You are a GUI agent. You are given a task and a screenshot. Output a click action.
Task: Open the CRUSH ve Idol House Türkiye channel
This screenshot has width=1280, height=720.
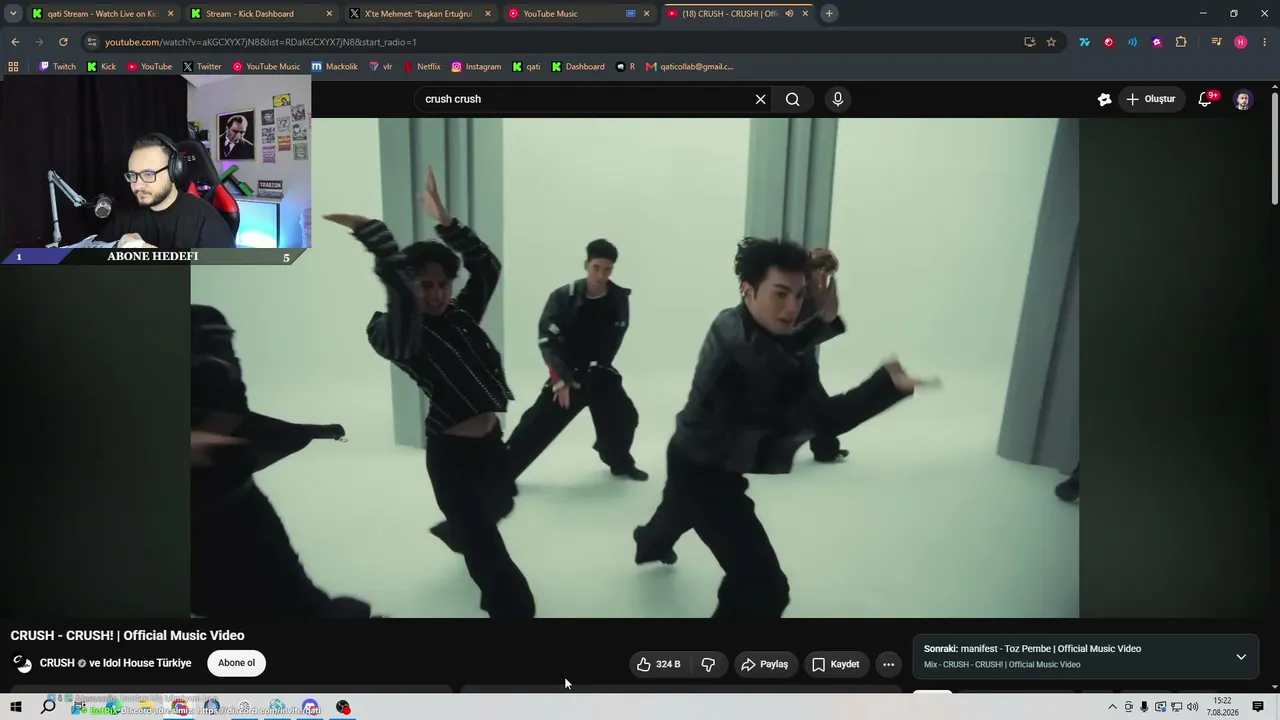click(x=115, y=663)
